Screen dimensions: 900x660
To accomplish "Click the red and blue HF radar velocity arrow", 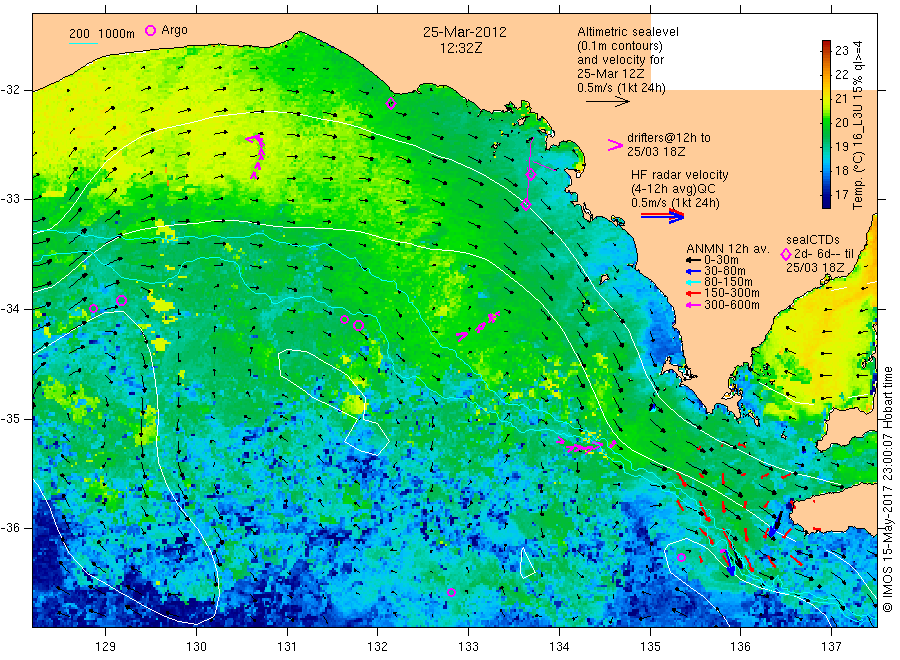I will tap(662, 216).
